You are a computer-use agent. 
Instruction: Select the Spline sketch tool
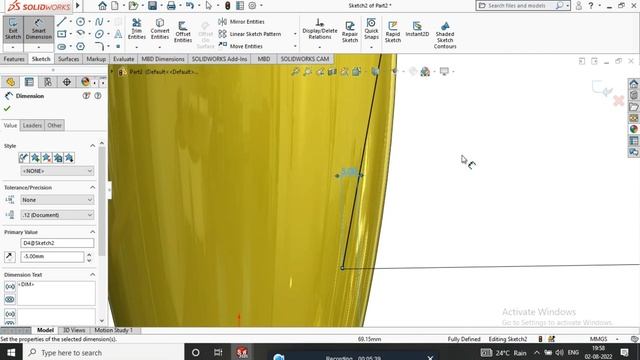tap(99, 22)
